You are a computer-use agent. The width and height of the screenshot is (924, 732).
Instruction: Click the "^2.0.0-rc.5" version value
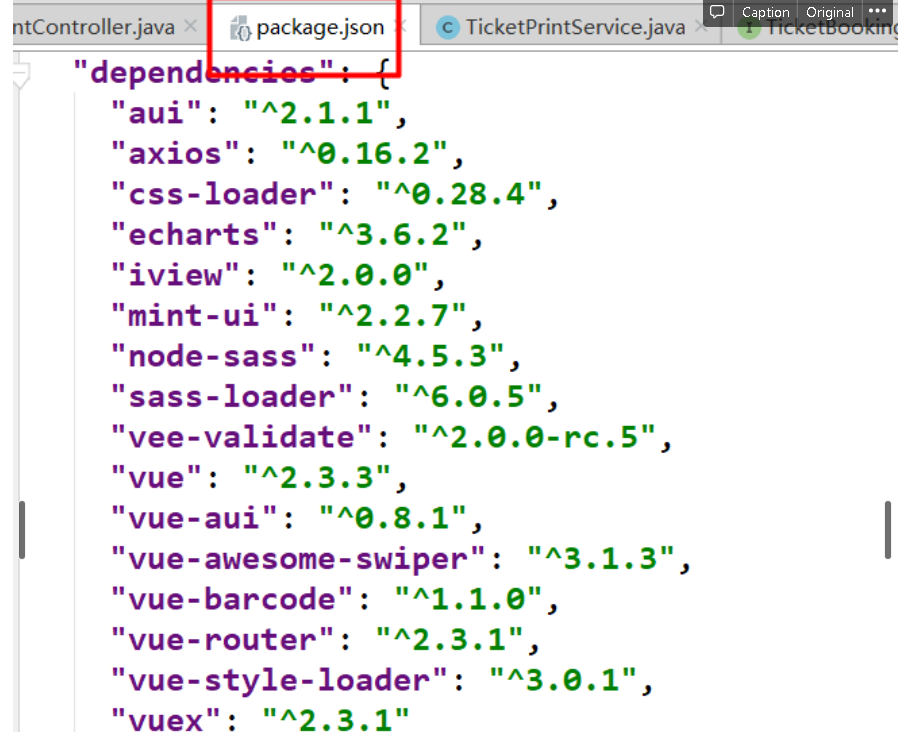534,437
